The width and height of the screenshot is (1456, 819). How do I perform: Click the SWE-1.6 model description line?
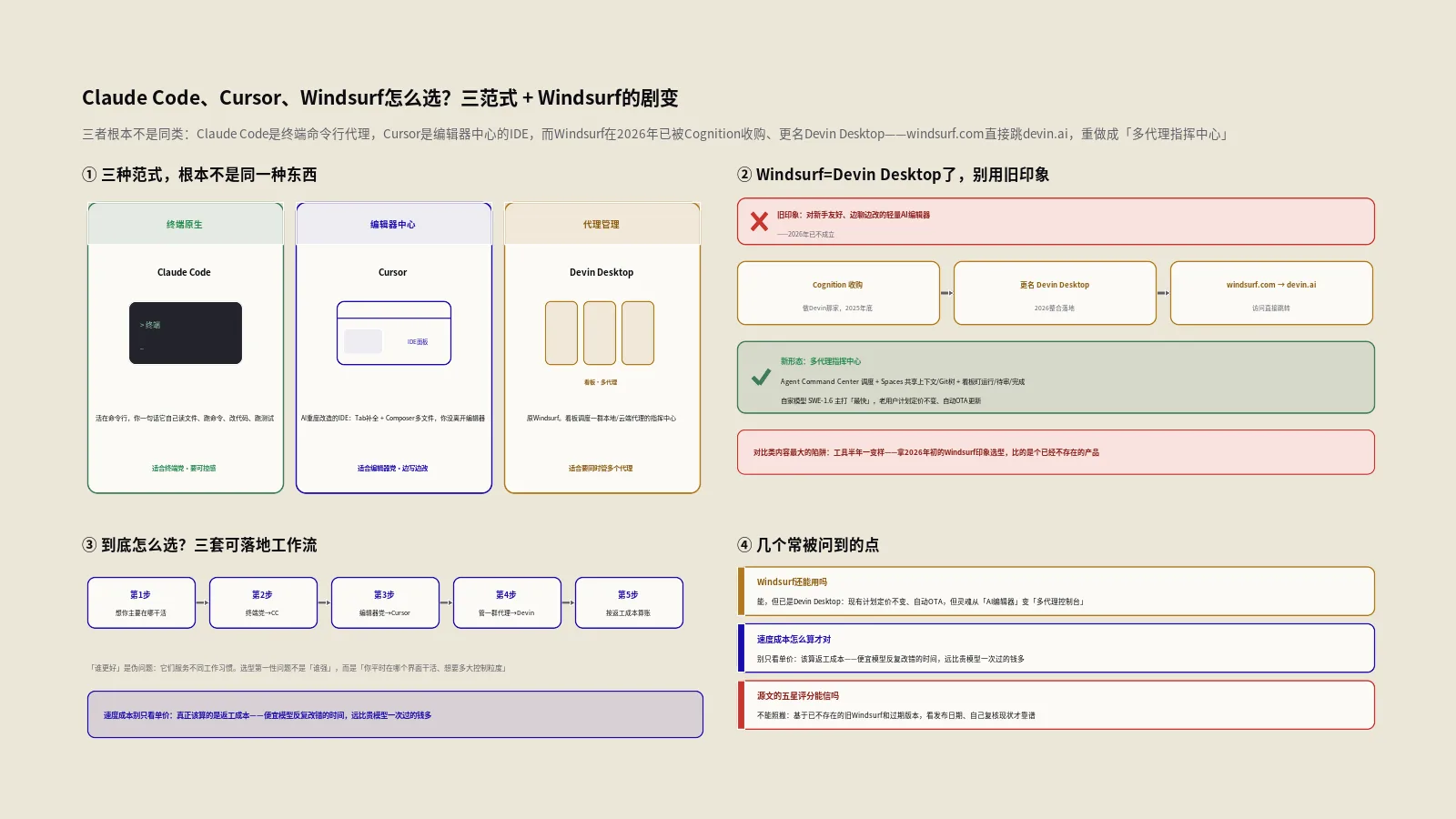pyautogui.click(x=880, y=401)
